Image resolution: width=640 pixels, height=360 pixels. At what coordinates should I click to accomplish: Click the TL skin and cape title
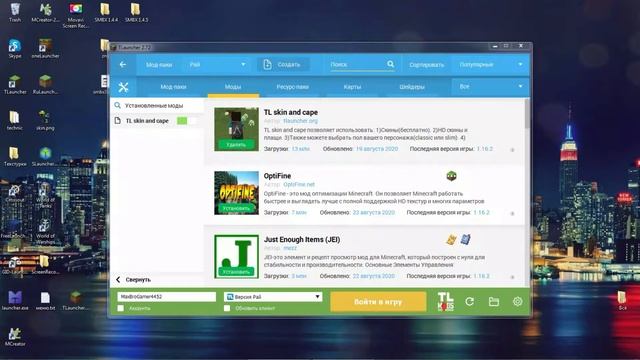click(x=291, y=112)
